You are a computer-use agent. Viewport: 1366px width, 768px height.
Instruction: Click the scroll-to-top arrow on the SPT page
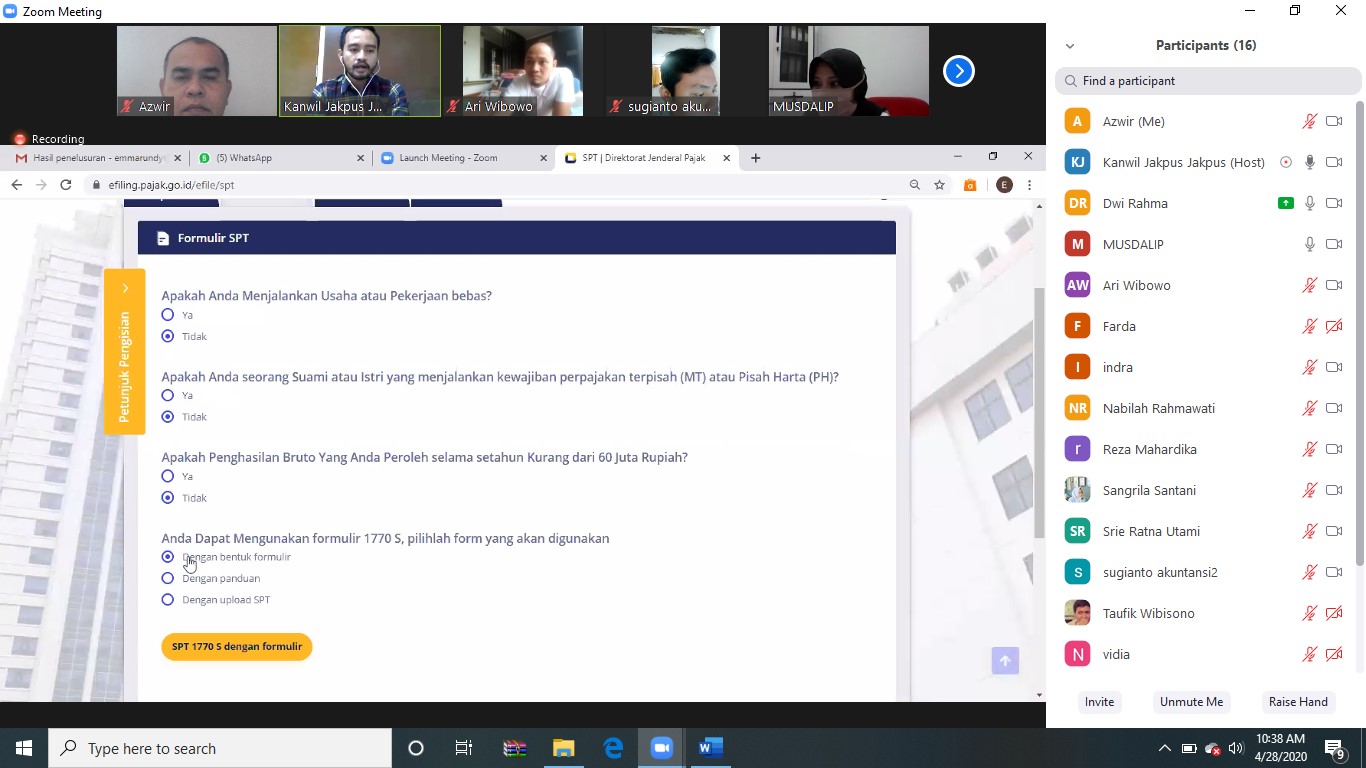(1005, 660)
